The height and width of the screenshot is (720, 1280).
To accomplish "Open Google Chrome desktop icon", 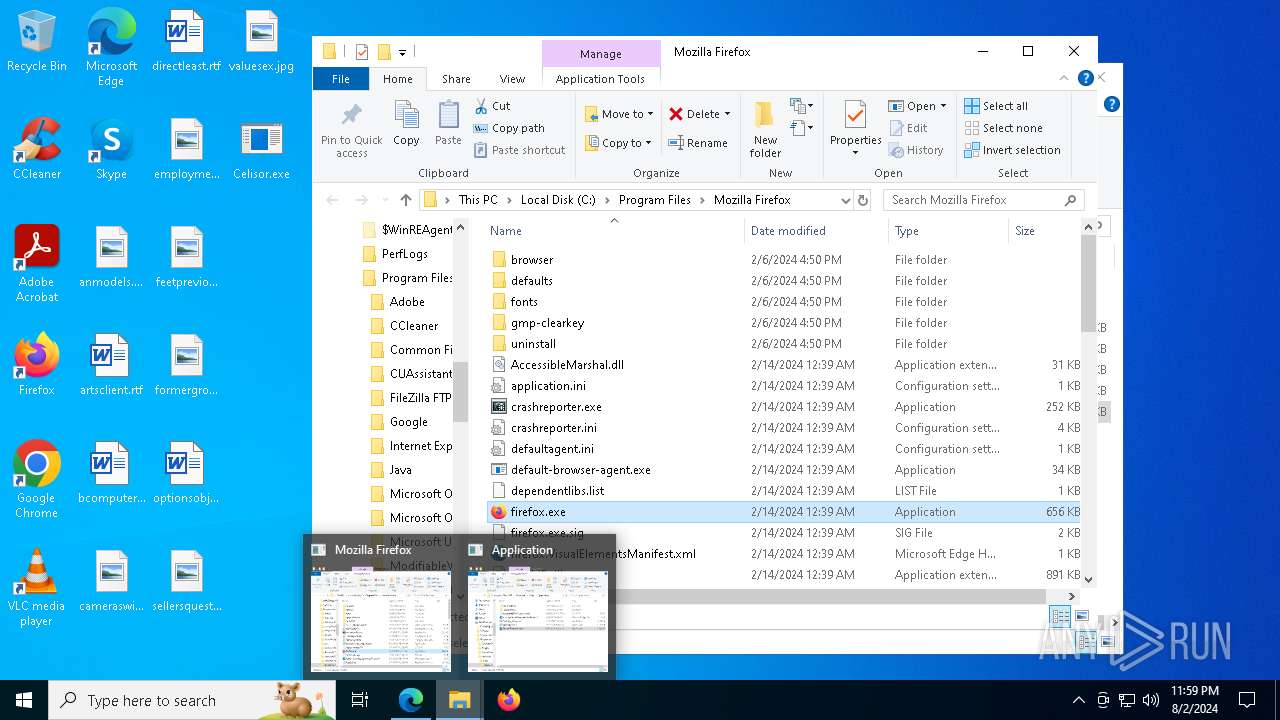I will click(36, 480).
